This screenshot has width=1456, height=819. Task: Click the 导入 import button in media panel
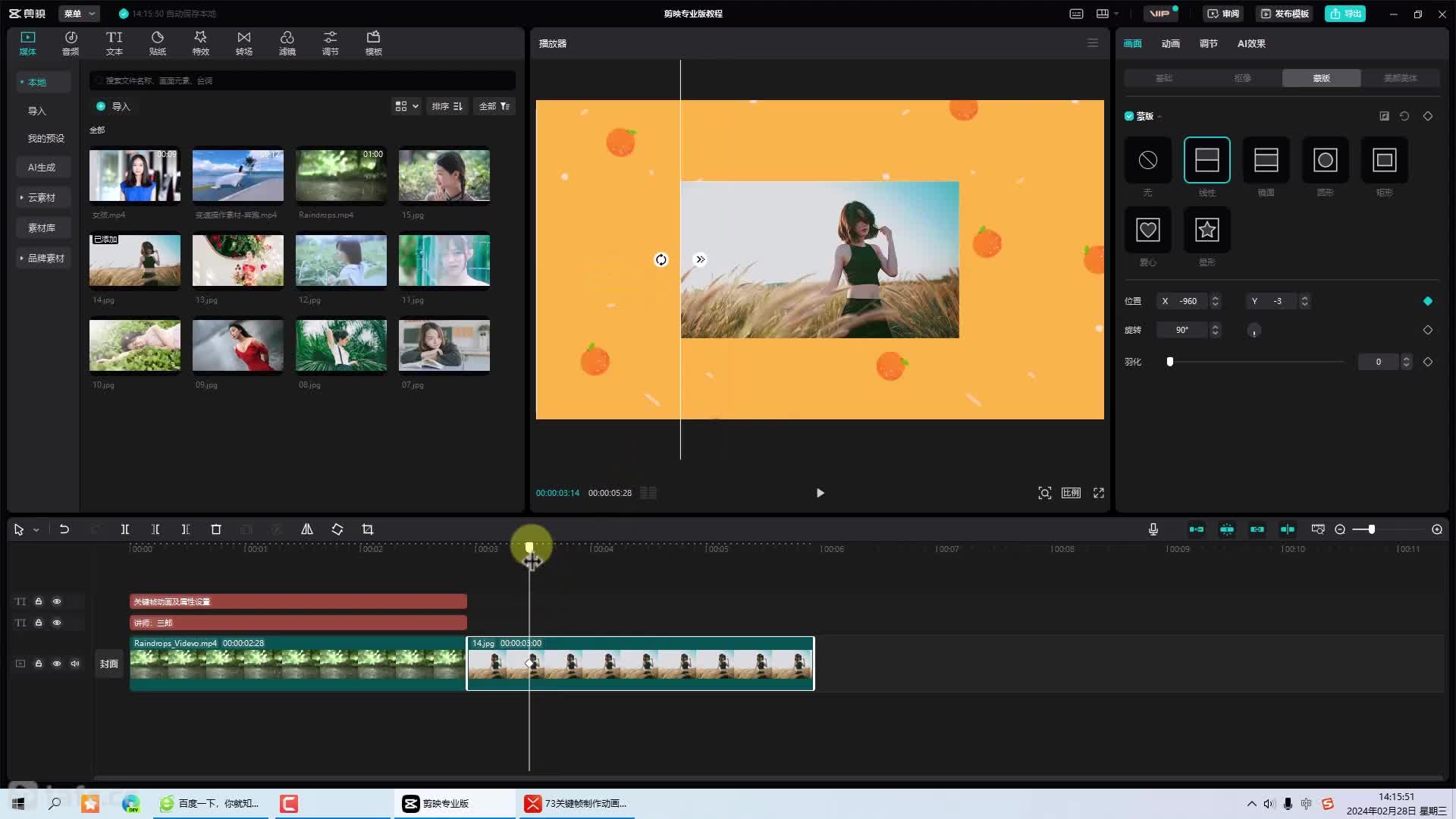click(x=114, y=106)
